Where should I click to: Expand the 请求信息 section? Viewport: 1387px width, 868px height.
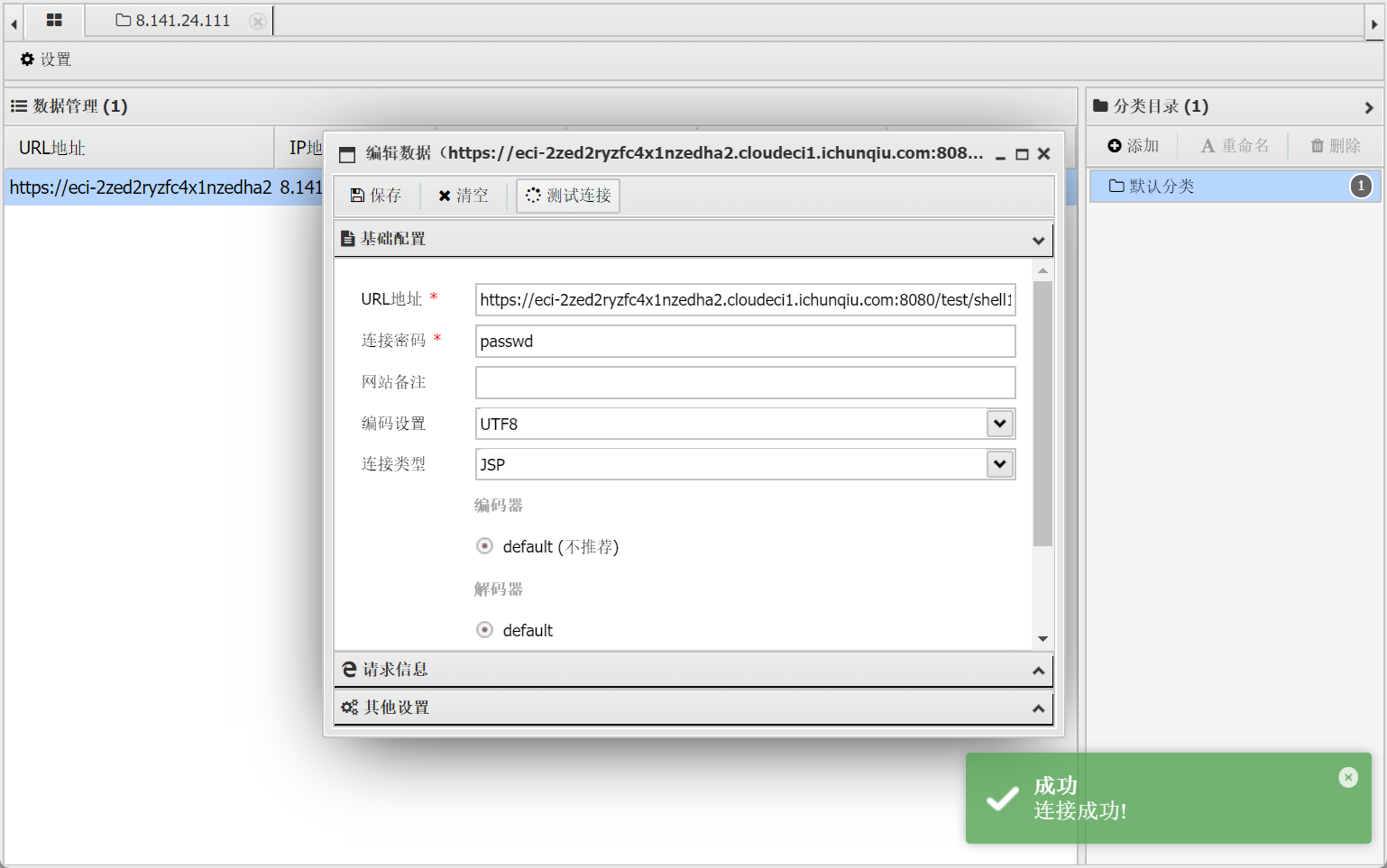(1038, 671)
